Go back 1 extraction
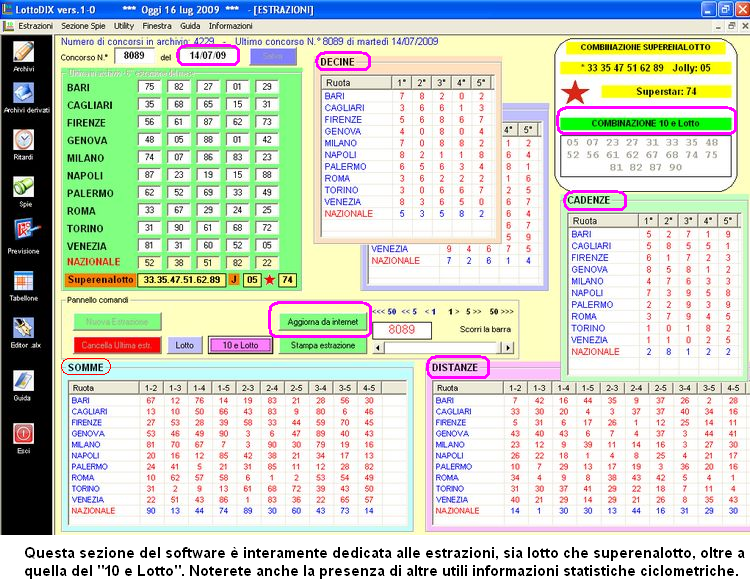 pos(430,312)
